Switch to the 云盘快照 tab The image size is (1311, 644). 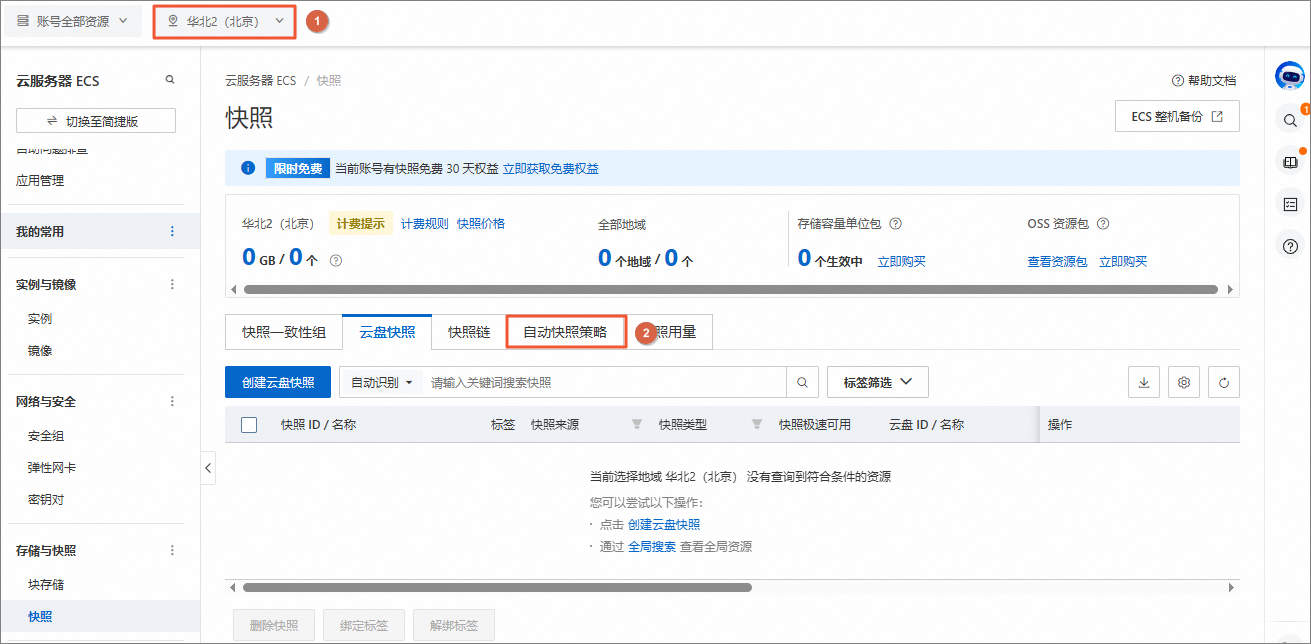387,332
